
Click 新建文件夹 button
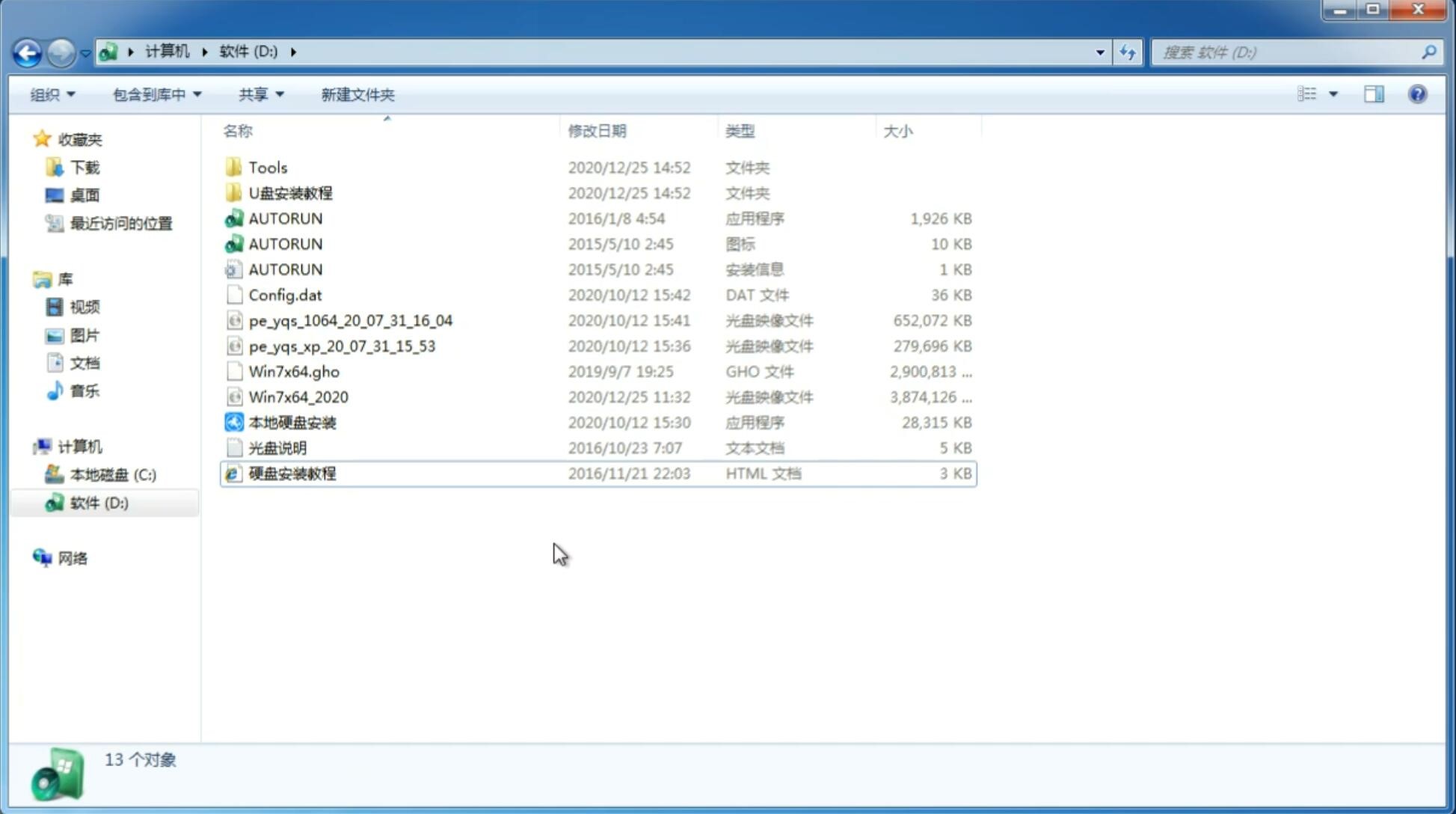[x=357, y=93]
